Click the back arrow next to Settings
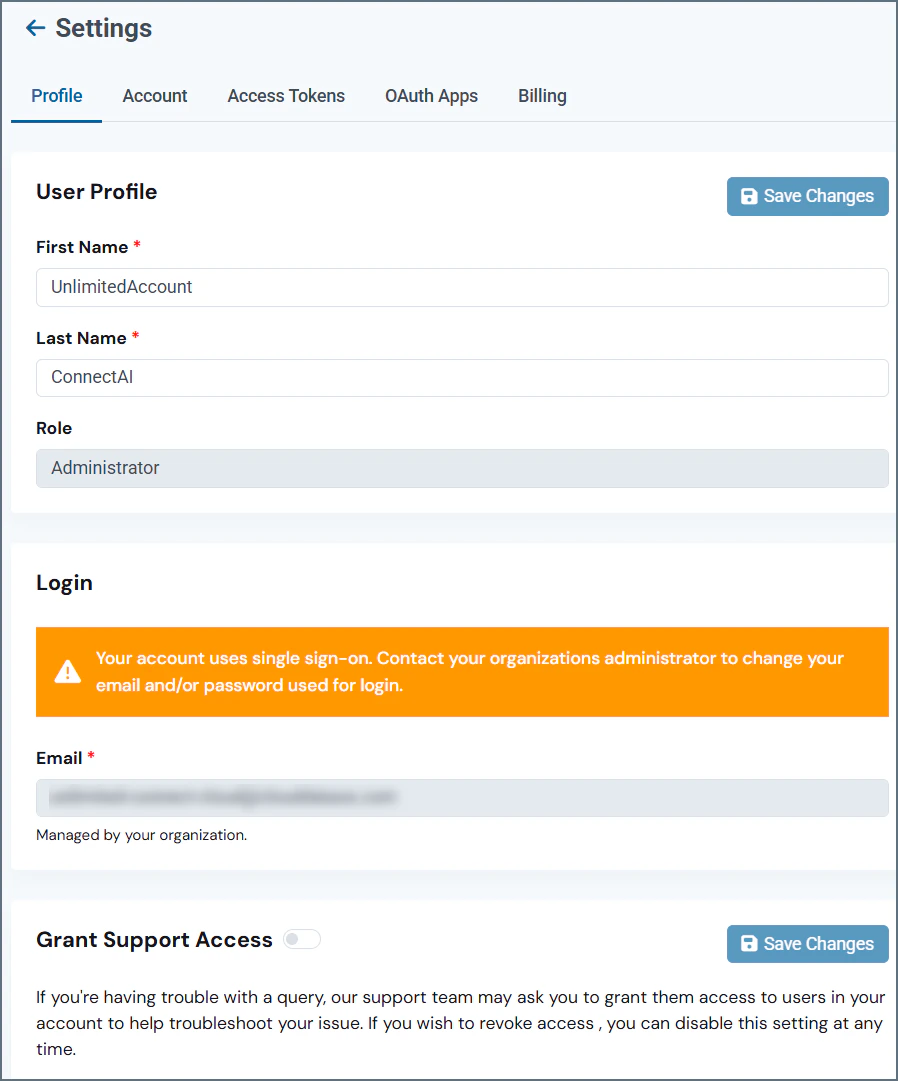 (x=34, y=28)
